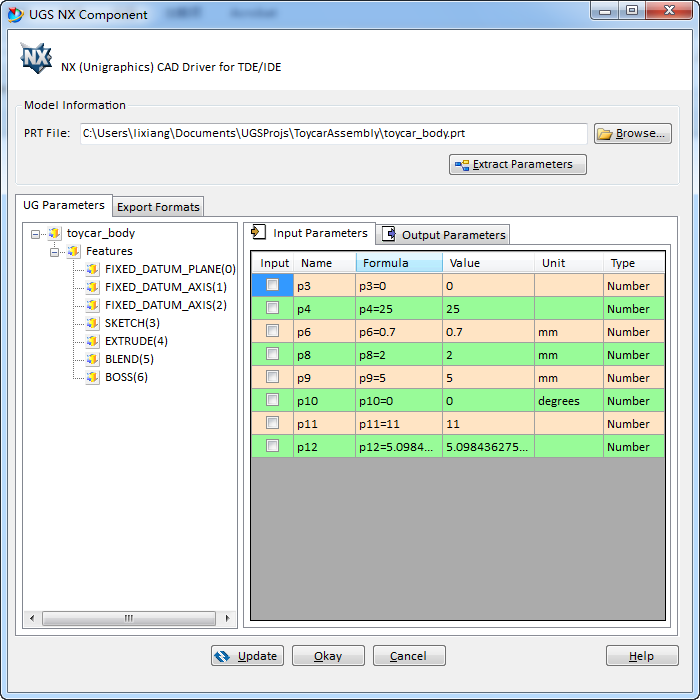
Task: Select SKETCH(3) in the feature tree
Action: [132, 323]
